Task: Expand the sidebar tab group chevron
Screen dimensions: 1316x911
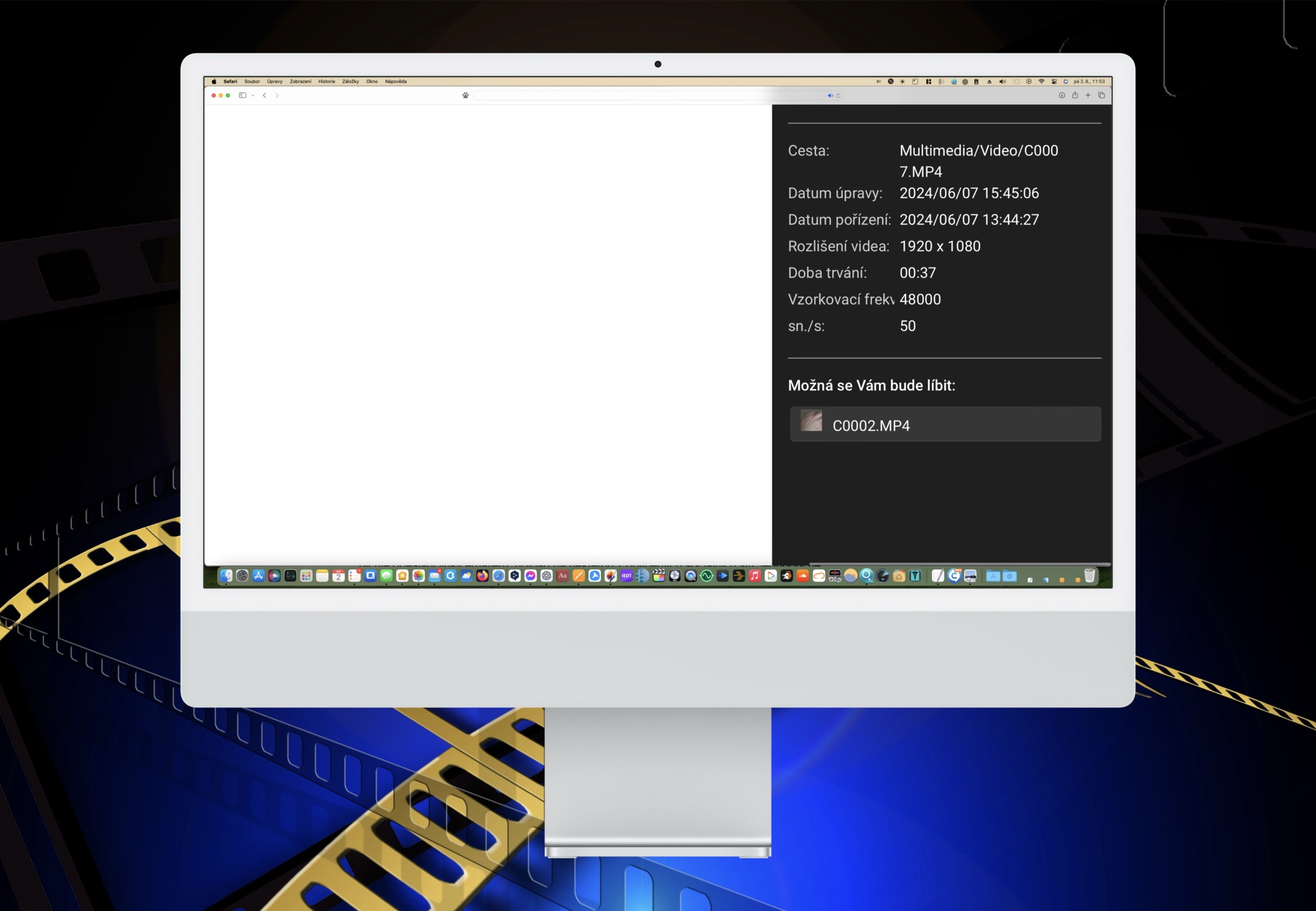Action: [x=252, y=96]
